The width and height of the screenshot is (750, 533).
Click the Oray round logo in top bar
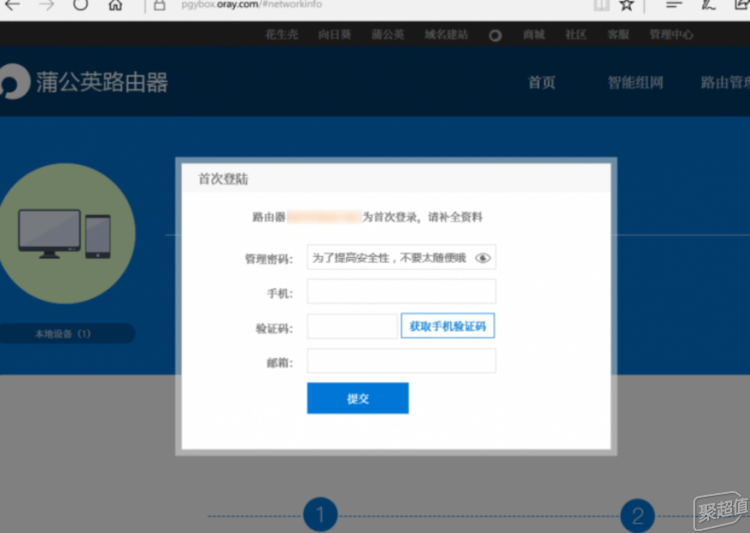[x=495, y=35]
